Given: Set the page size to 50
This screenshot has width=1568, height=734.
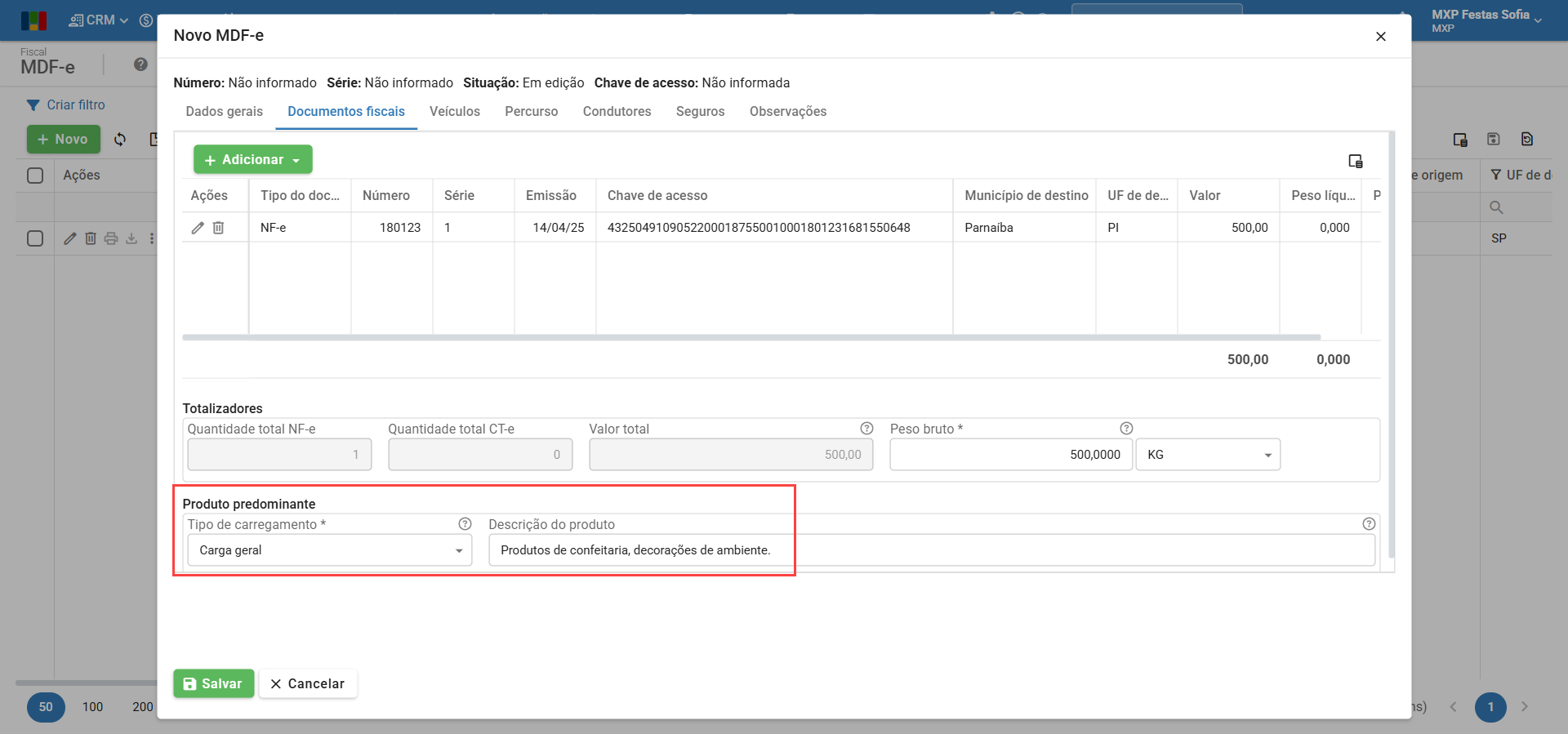Looking at the screenshot, I should point(46,707).
